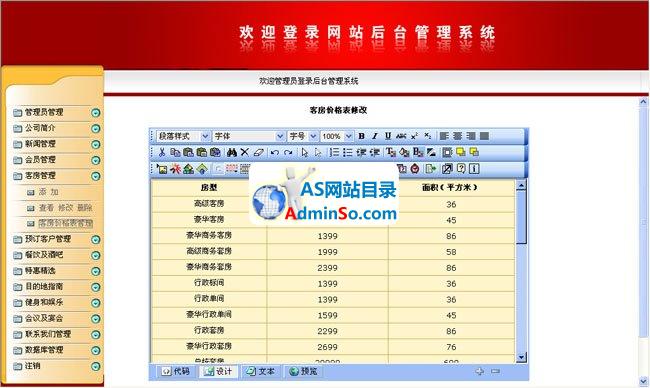Viewport: 650px width, 388px height.
Task: Open 联系我们管理 section
Action: [x=48, y=334]
